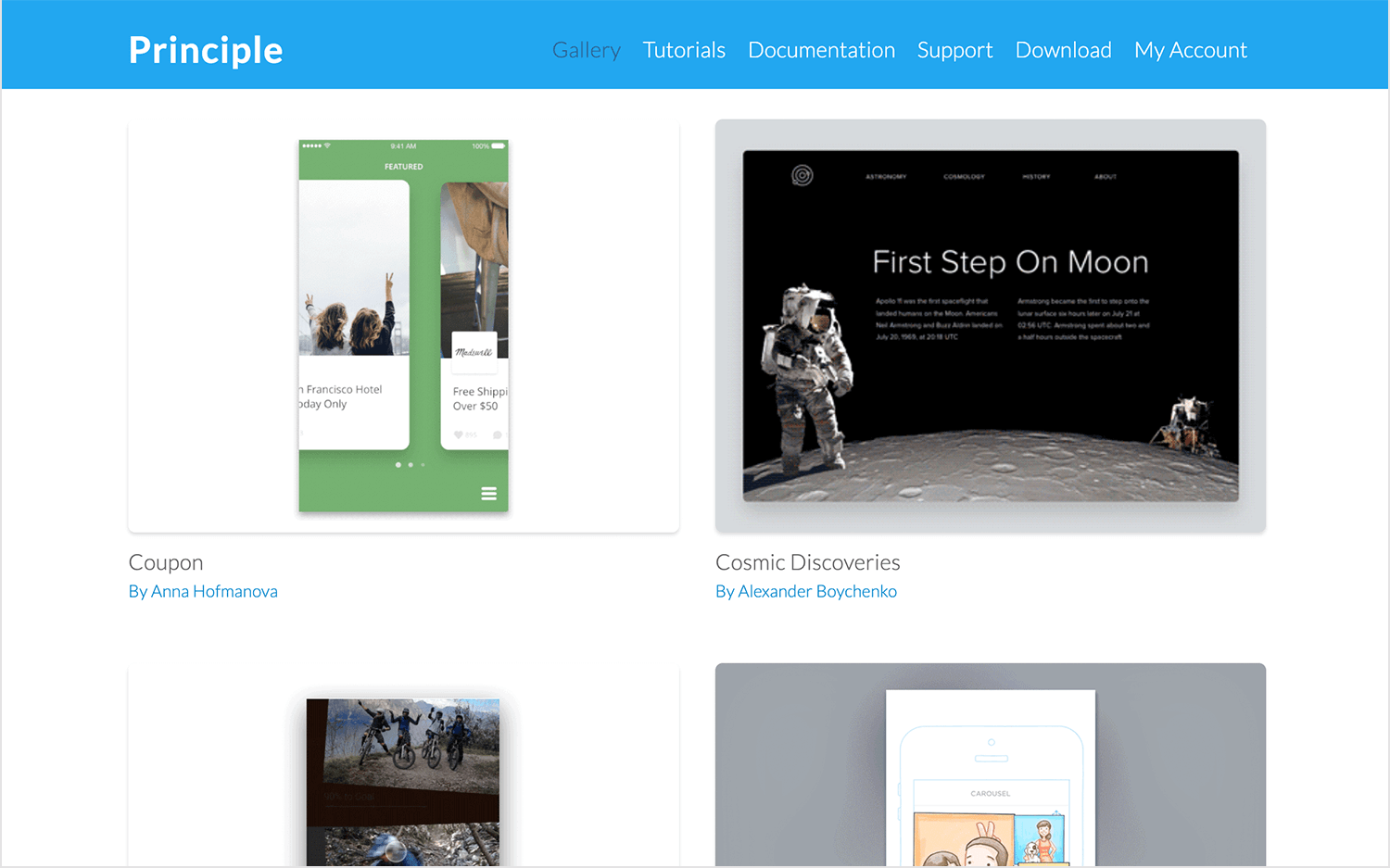Image resolution: width=1390 pixels, height=868 pixels.
Task: Click the page indicator dots in Coupon preview
Action: (410, 464)
